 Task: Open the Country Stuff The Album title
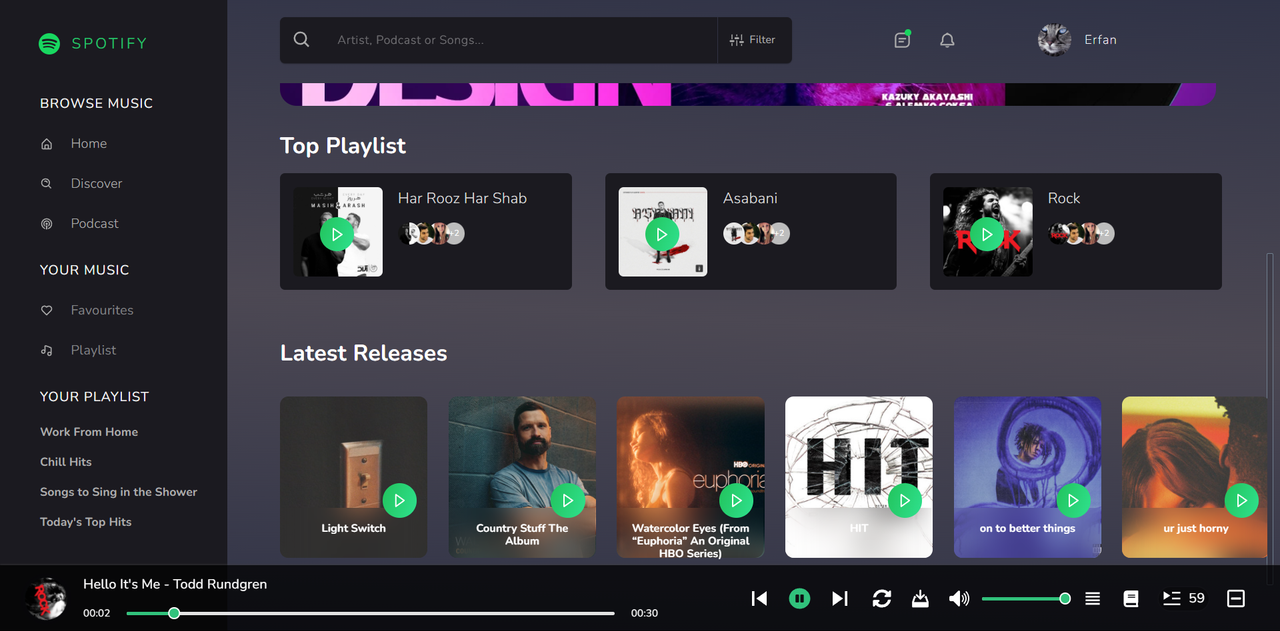click(x=522, y=534)
